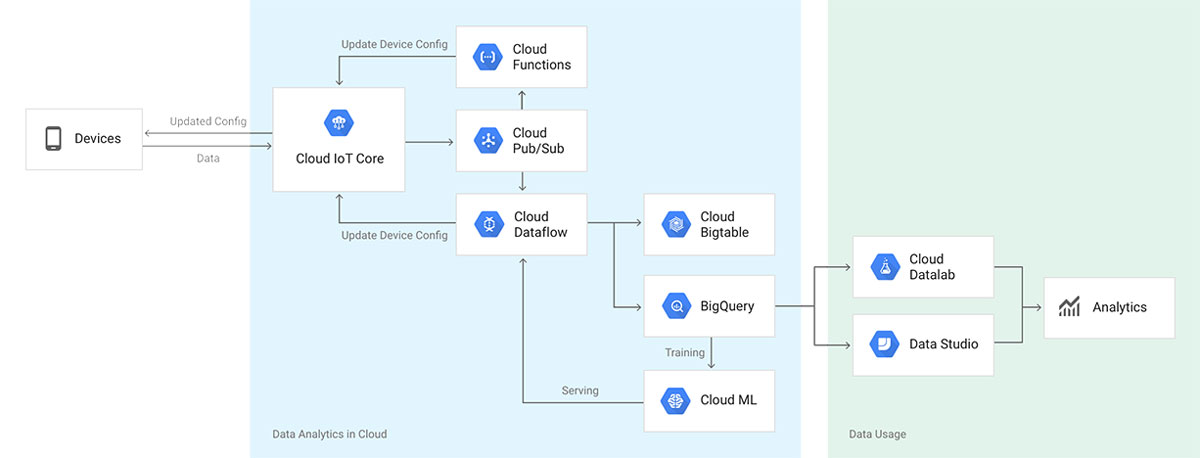The image size is (1200, 458).
Task: Click the Cloud Functions hexagon icon
Action: (489, 57)
